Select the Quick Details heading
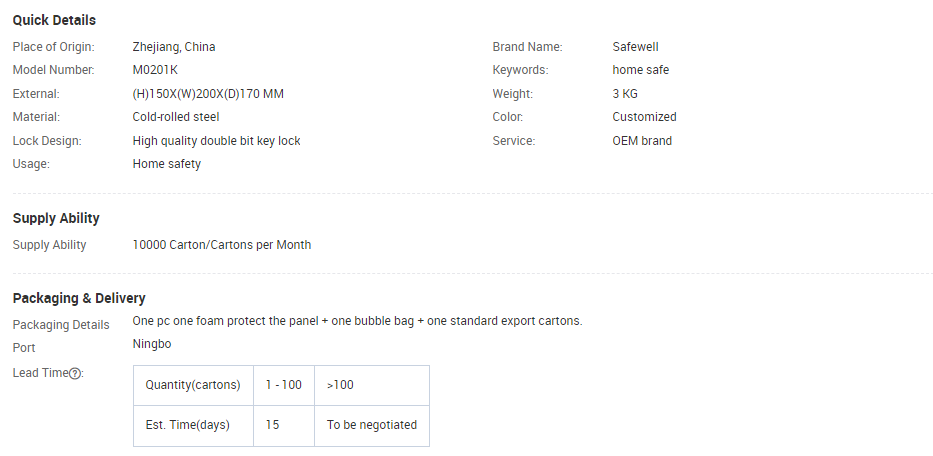This screenshot has width=933, height=456. pyautogui.click(x=54, y=20)
